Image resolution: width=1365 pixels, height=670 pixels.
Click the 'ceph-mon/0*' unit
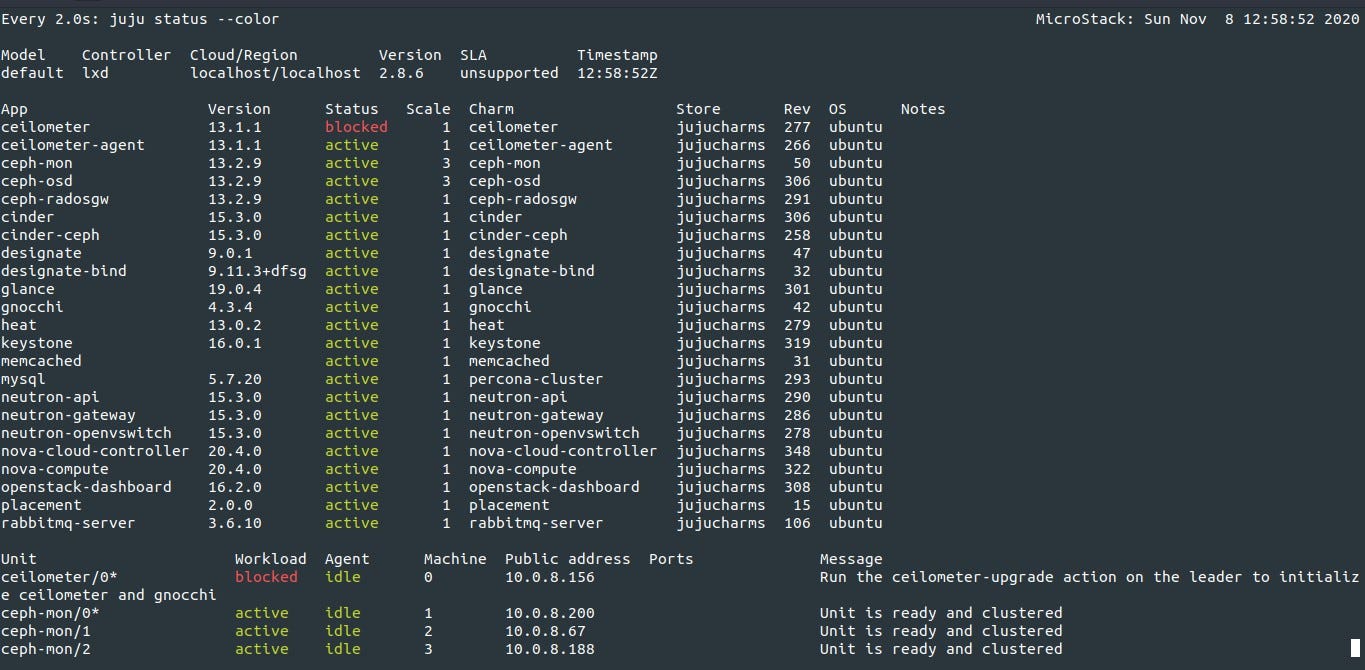(x=50, y=613)
